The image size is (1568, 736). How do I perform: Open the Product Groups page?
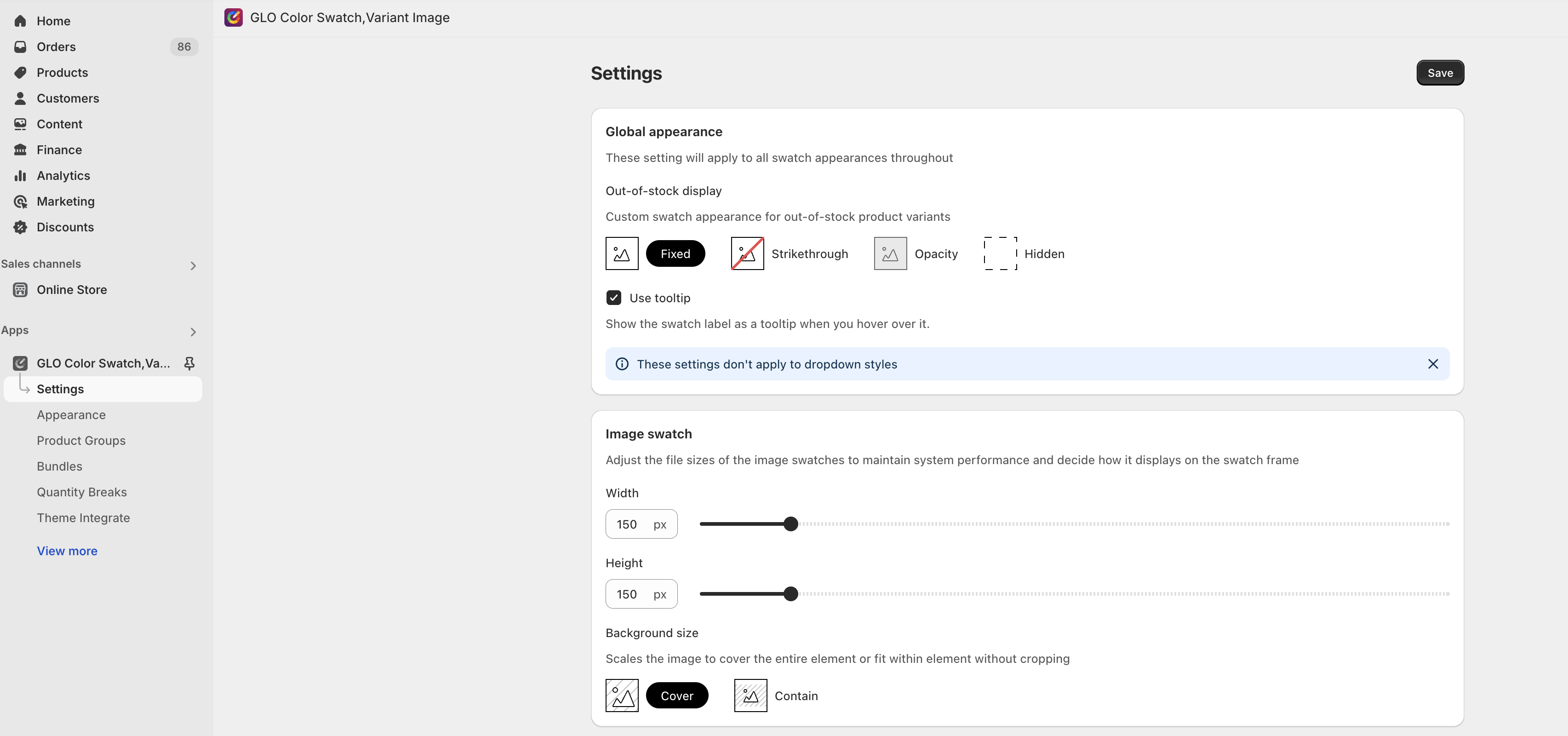tap(81, 441)
